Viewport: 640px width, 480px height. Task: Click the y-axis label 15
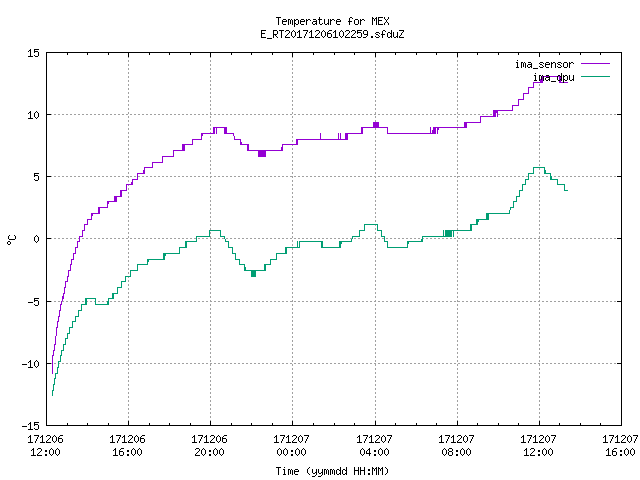33,53
